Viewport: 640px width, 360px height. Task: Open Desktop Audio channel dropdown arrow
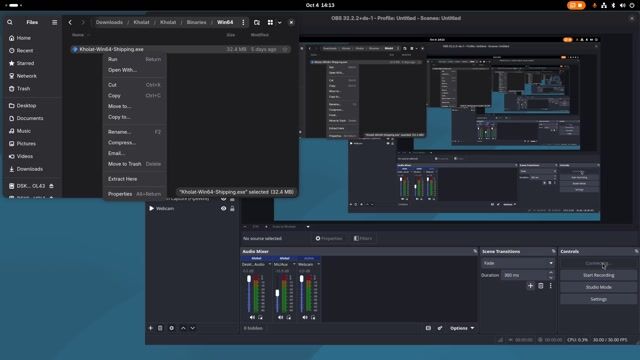269,264
